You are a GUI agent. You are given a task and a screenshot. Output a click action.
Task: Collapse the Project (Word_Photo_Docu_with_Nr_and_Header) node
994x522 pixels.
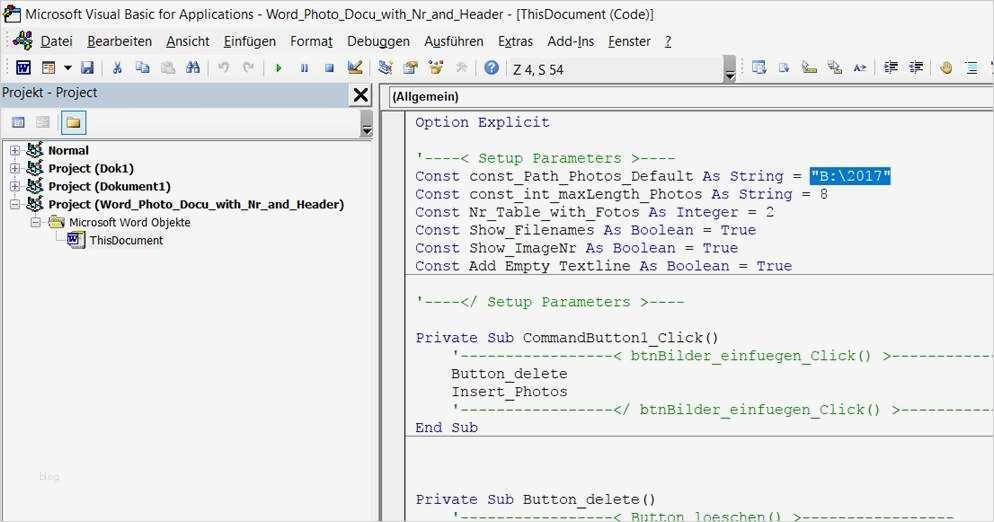15,204
